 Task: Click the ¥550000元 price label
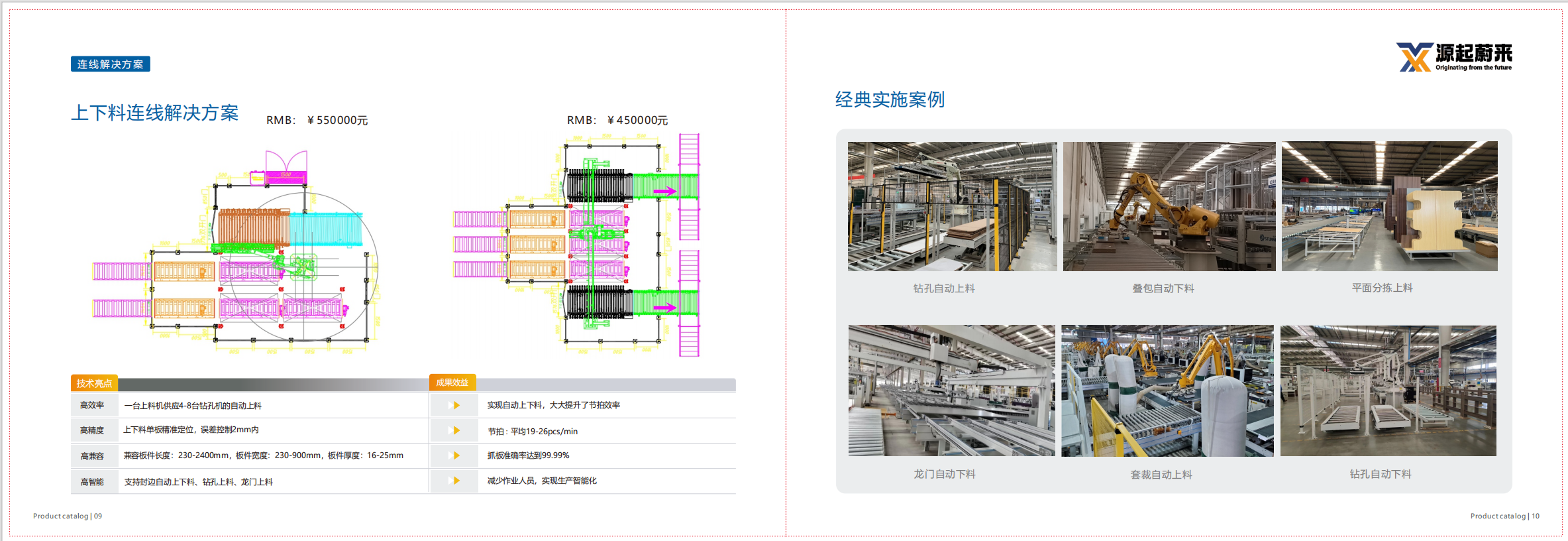point(337,120)
